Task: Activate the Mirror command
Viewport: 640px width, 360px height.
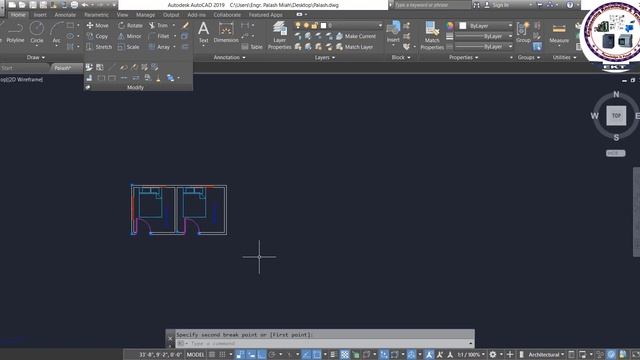Action: 129,36
